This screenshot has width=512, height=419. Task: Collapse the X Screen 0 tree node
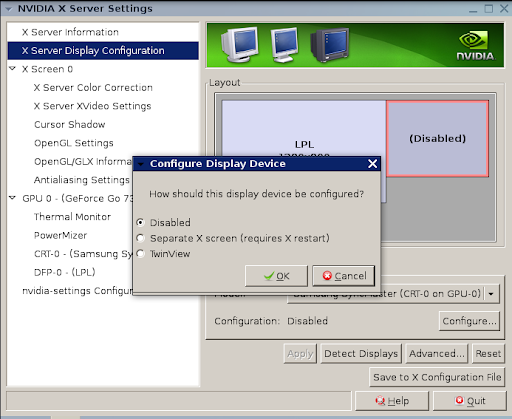coord(13,69)
